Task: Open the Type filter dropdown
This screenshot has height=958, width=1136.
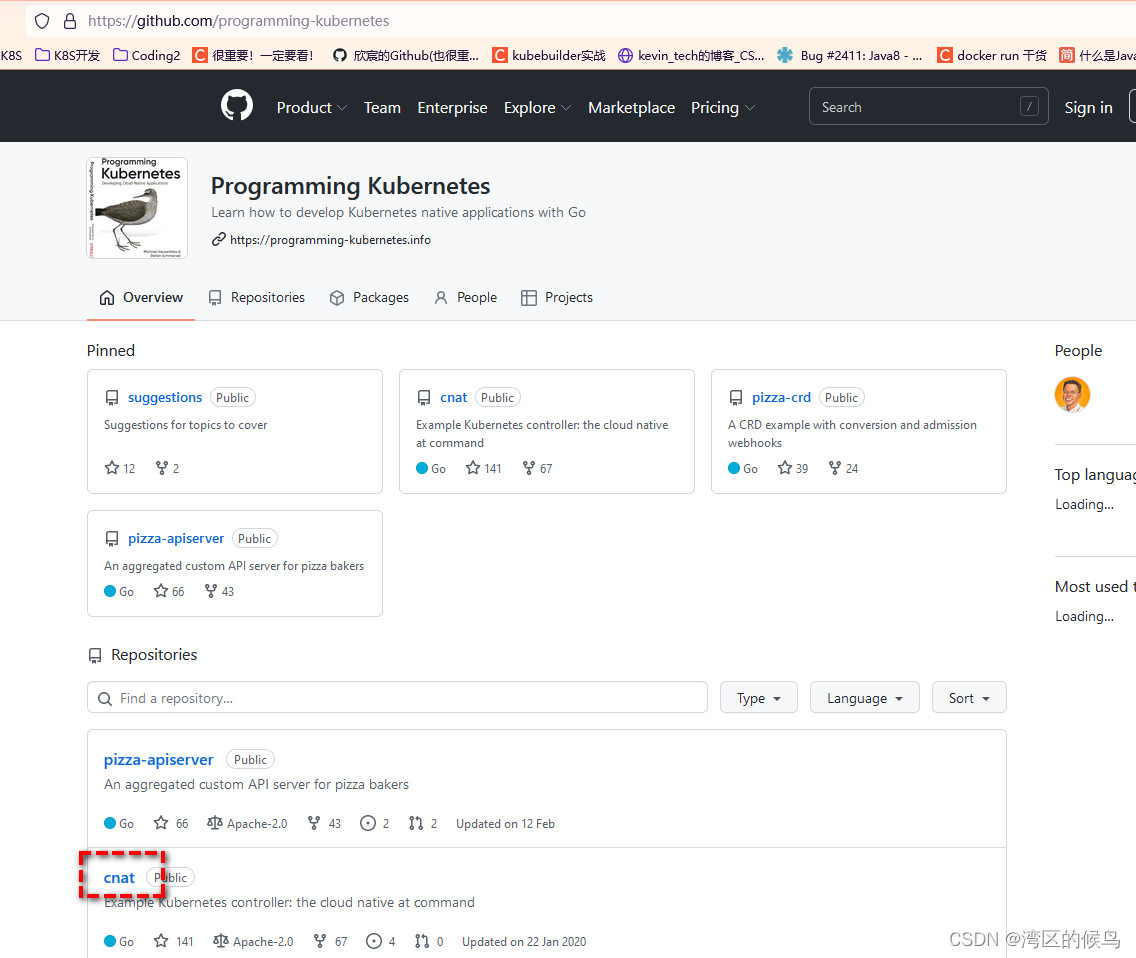Action: pyautogui.click(x=759, y=698)
